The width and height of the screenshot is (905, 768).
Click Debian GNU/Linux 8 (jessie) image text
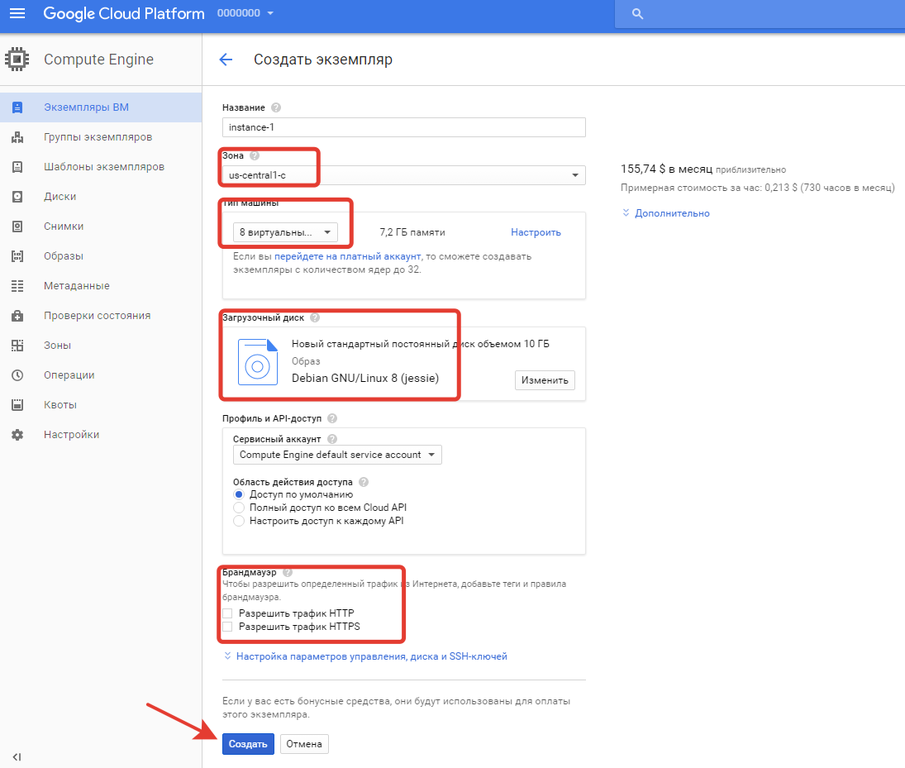tap(365, 378)
